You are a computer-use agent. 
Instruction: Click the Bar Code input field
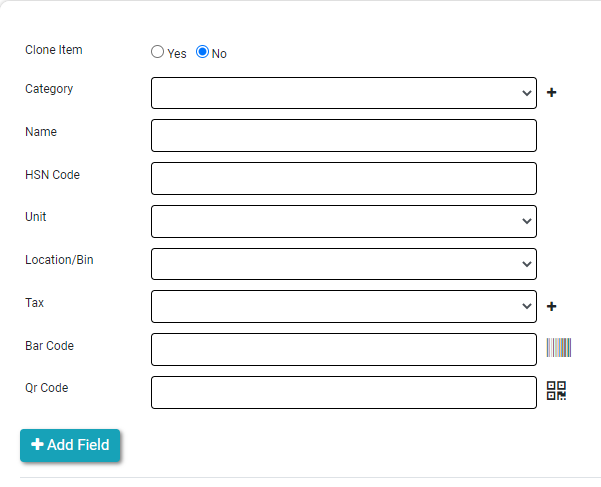(x=343, y=349)
